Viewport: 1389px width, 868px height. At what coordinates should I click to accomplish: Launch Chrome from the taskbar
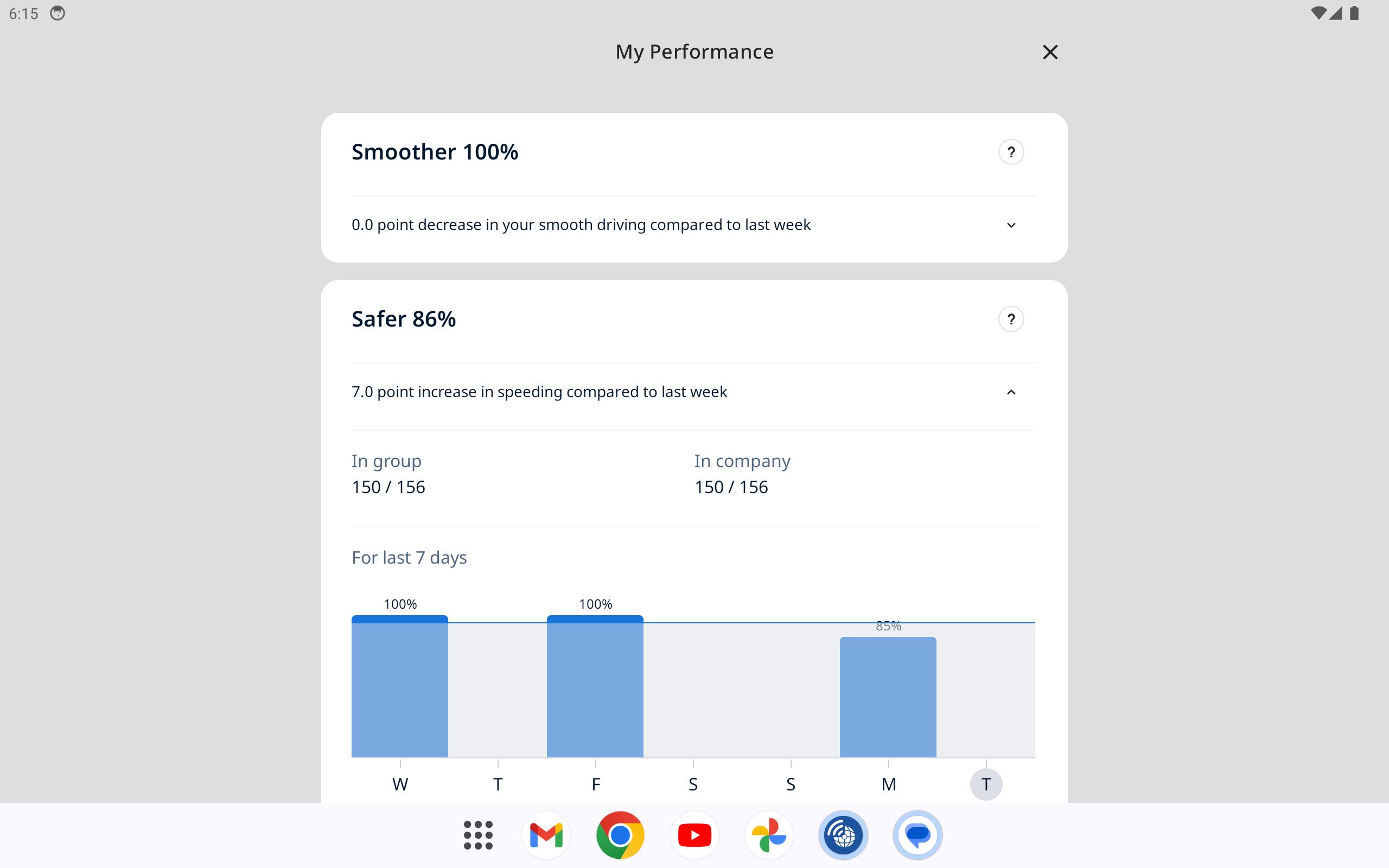point(620,835)
